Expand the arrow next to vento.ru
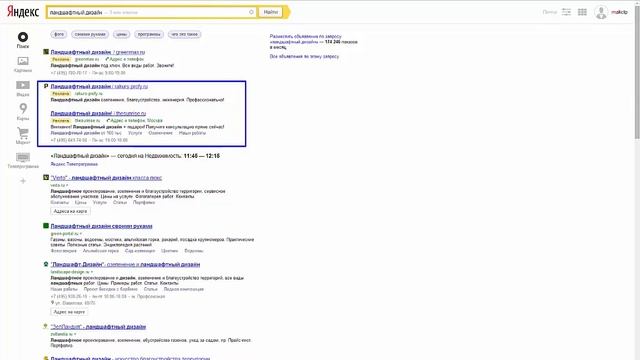 pyautogui.click(x=67, y=185)
